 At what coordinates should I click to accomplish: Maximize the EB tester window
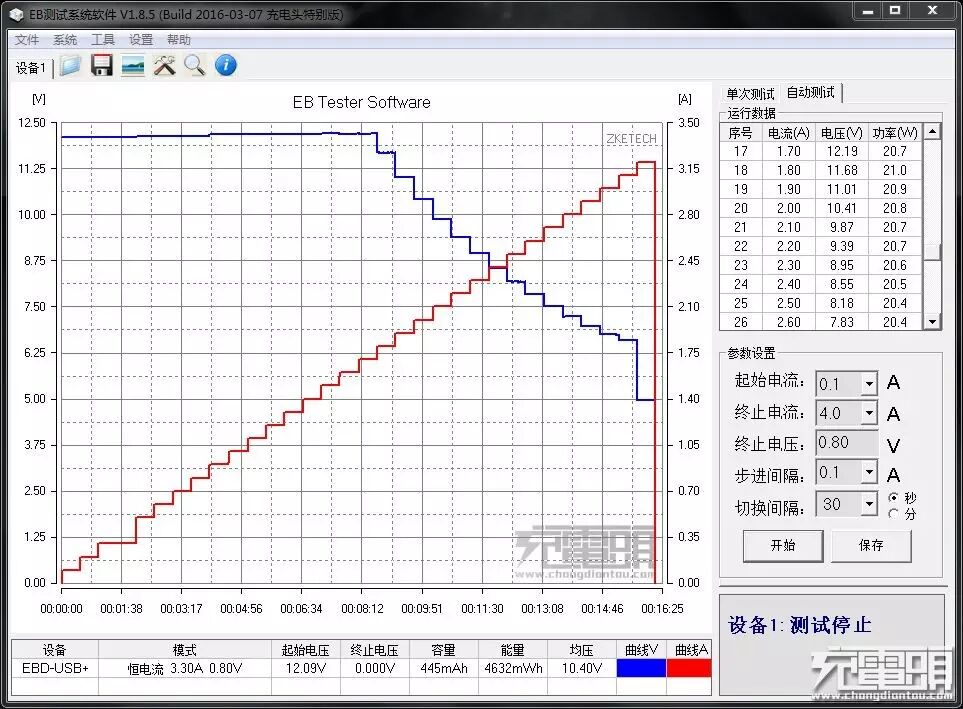[895, 10]
